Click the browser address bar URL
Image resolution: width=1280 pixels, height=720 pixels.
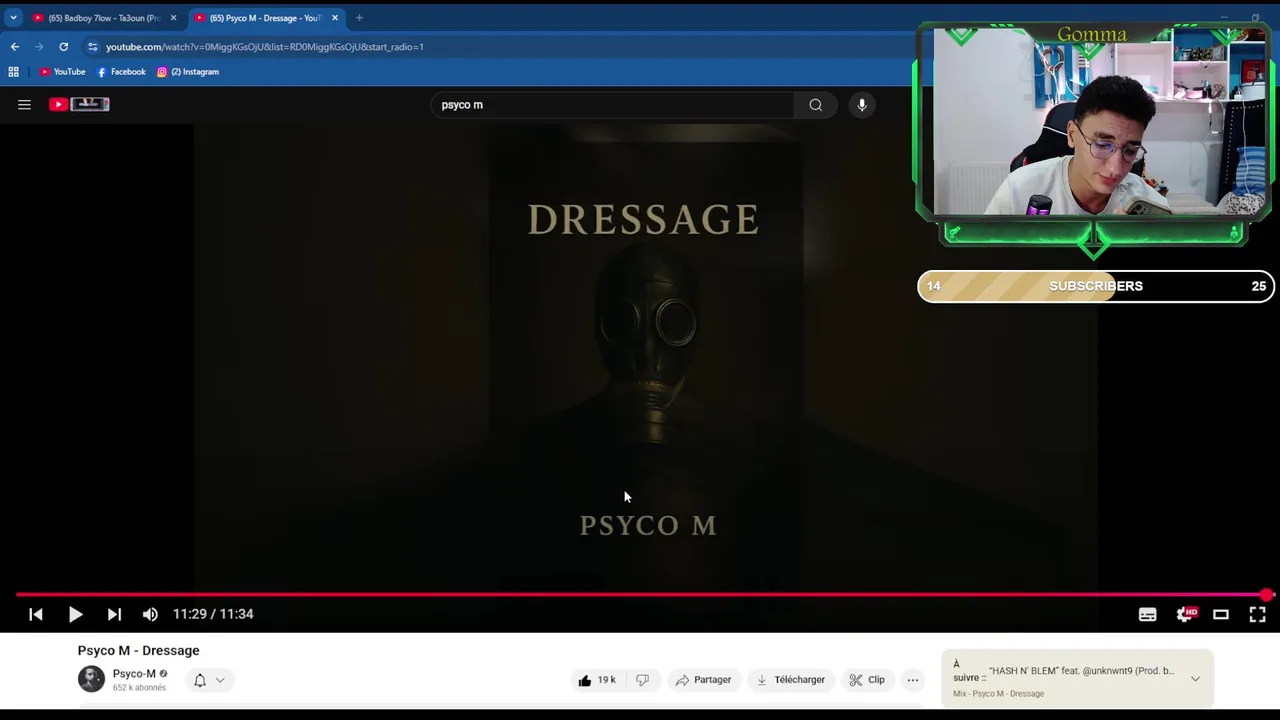(265, 47)
